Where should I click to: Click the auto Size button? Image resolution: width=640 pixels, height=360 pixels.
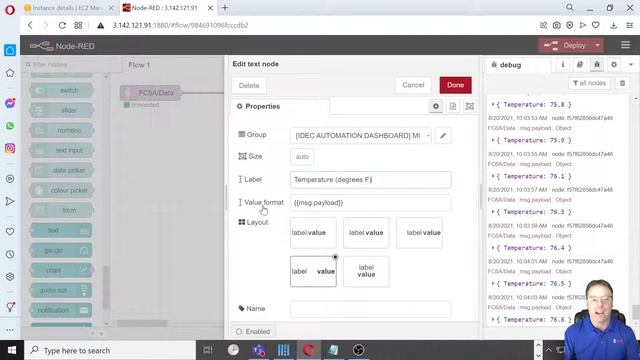click(x=302, y=157)
